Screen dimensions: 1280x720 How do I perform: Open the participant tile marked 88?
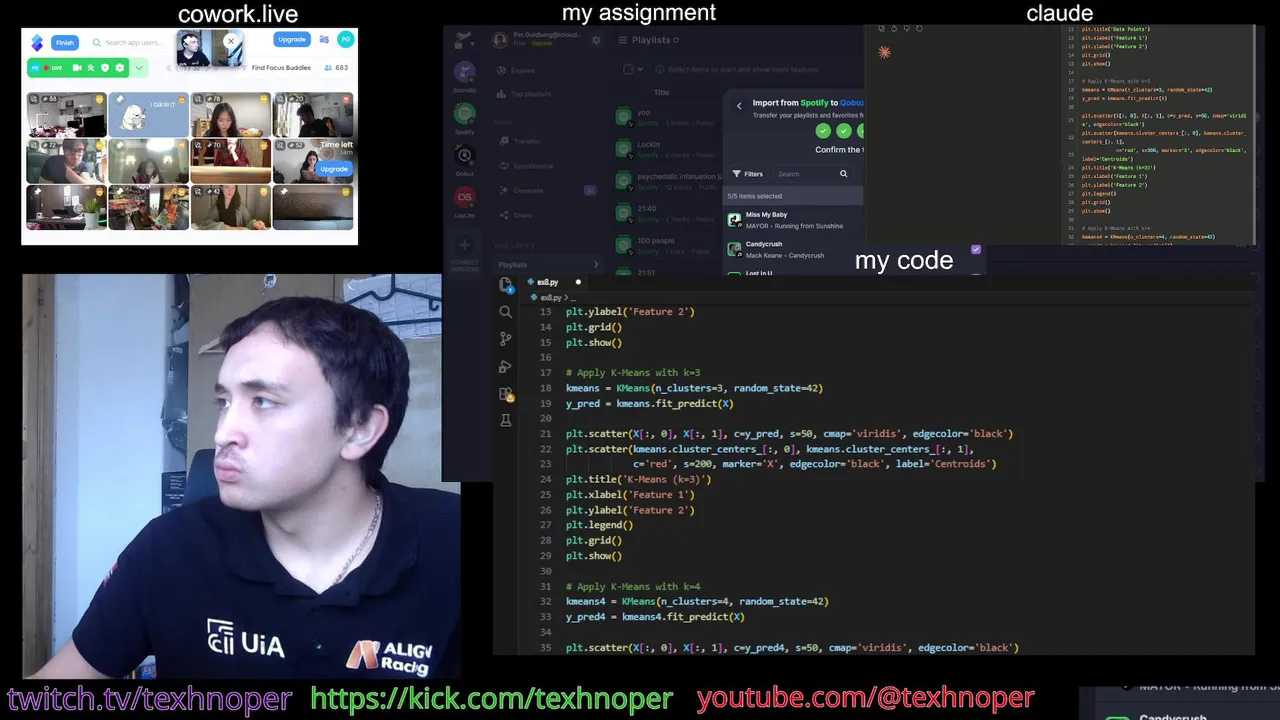[x=66, y=114]
